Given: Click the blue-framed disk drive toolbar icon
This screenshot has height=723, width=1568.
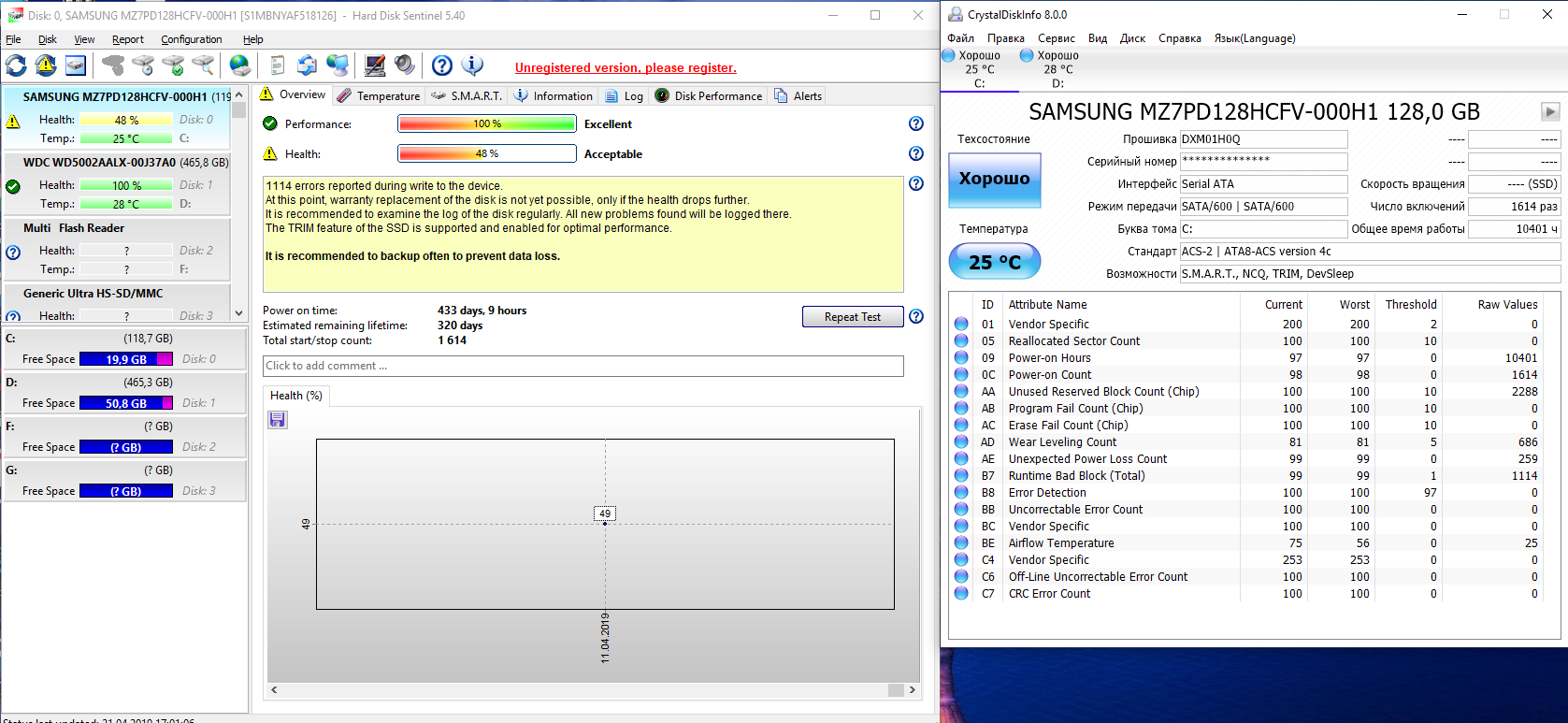Looking at the screenshot, I should click(x=76, y=65).
